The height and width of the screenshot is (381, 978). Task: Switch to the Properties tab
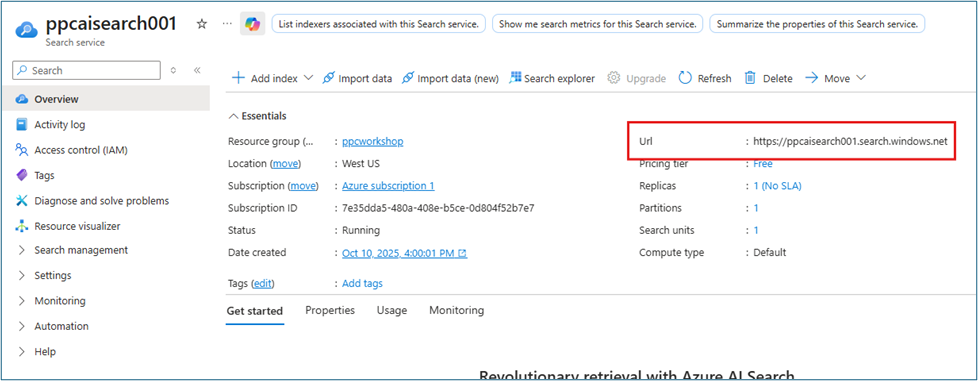click(330, 310)
